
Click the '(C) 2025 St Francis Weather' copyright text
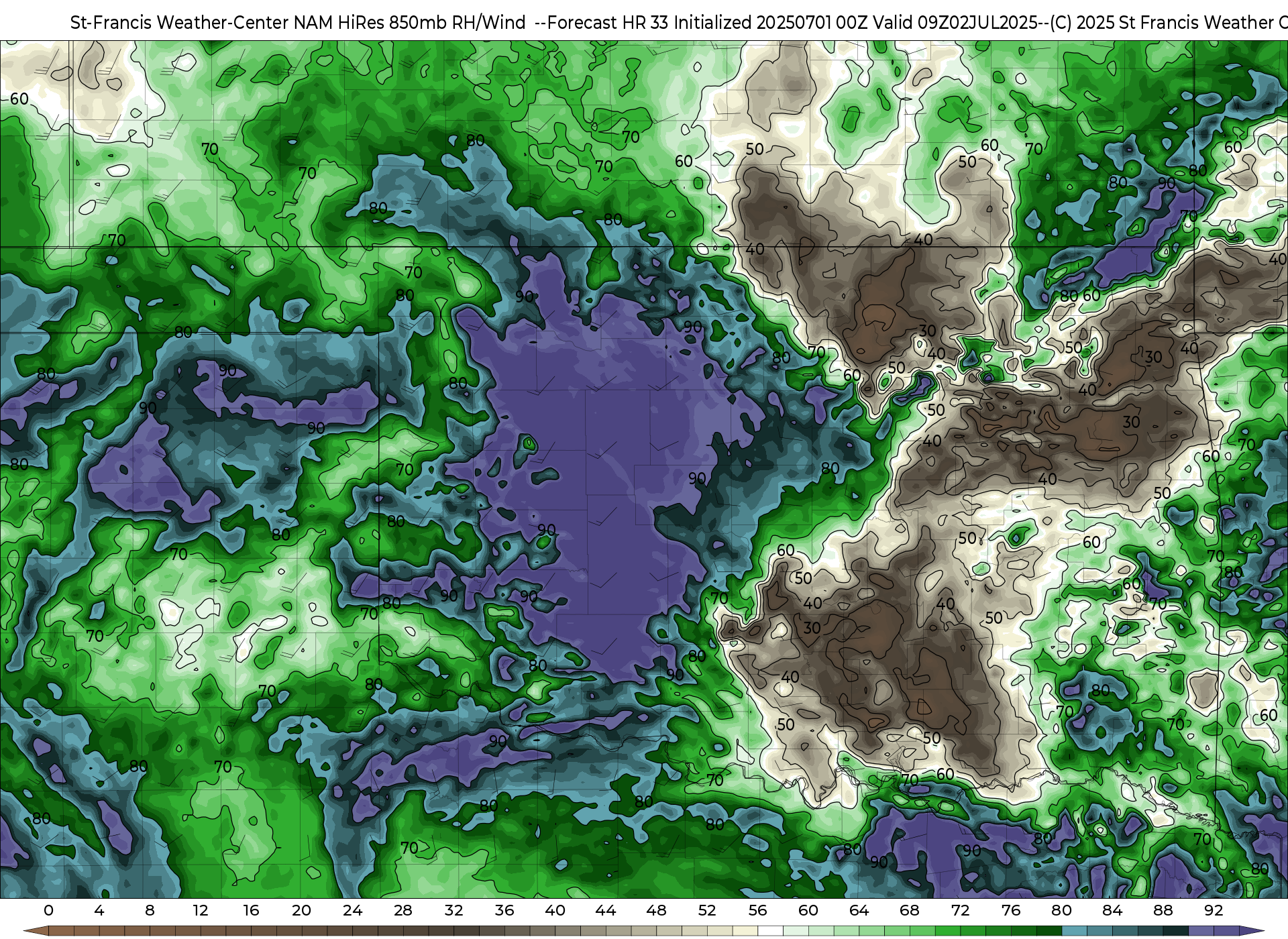click(1161, 23)
